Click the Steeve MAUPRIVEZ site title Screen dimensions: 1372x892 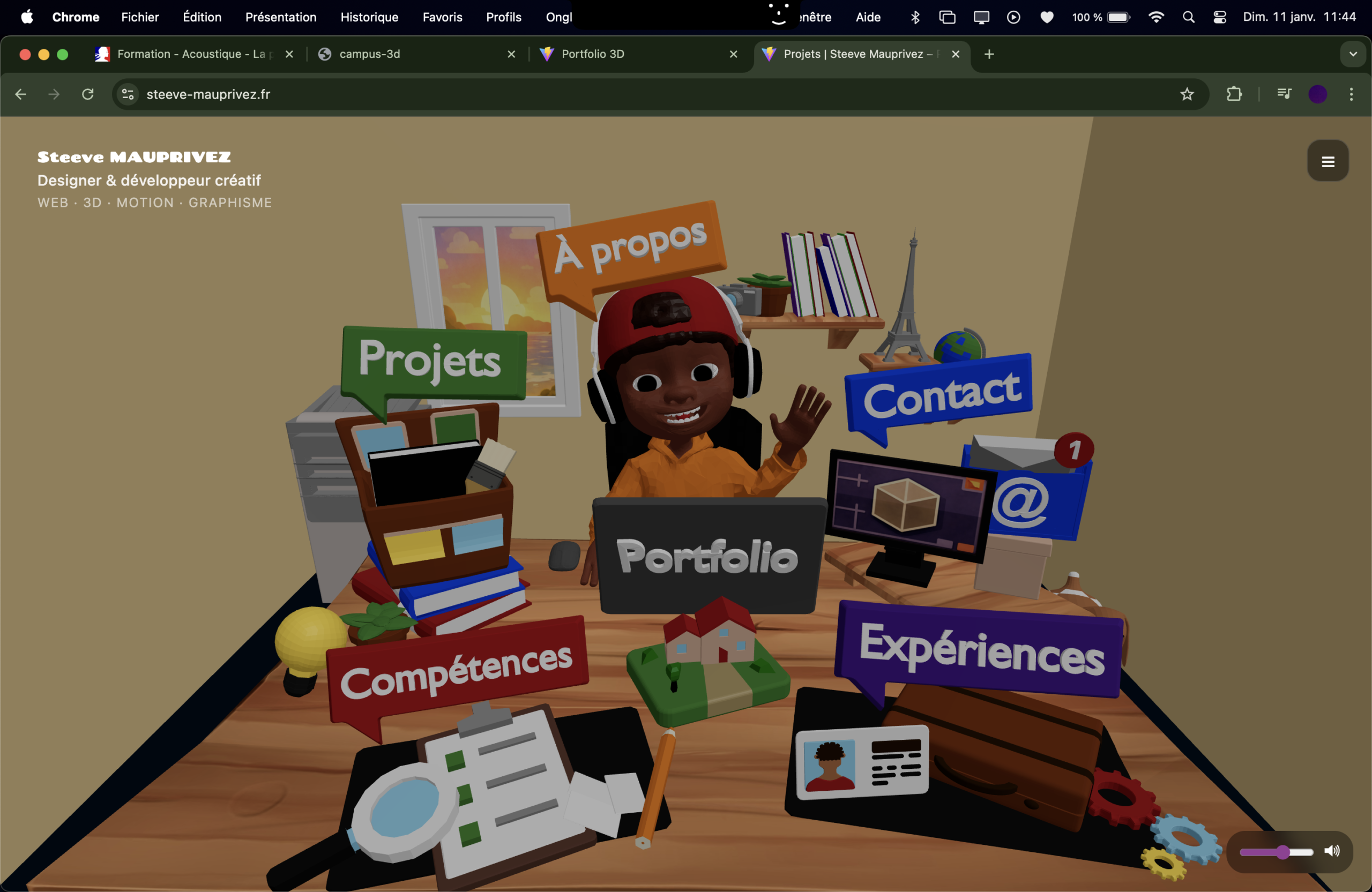pos(135,157)
